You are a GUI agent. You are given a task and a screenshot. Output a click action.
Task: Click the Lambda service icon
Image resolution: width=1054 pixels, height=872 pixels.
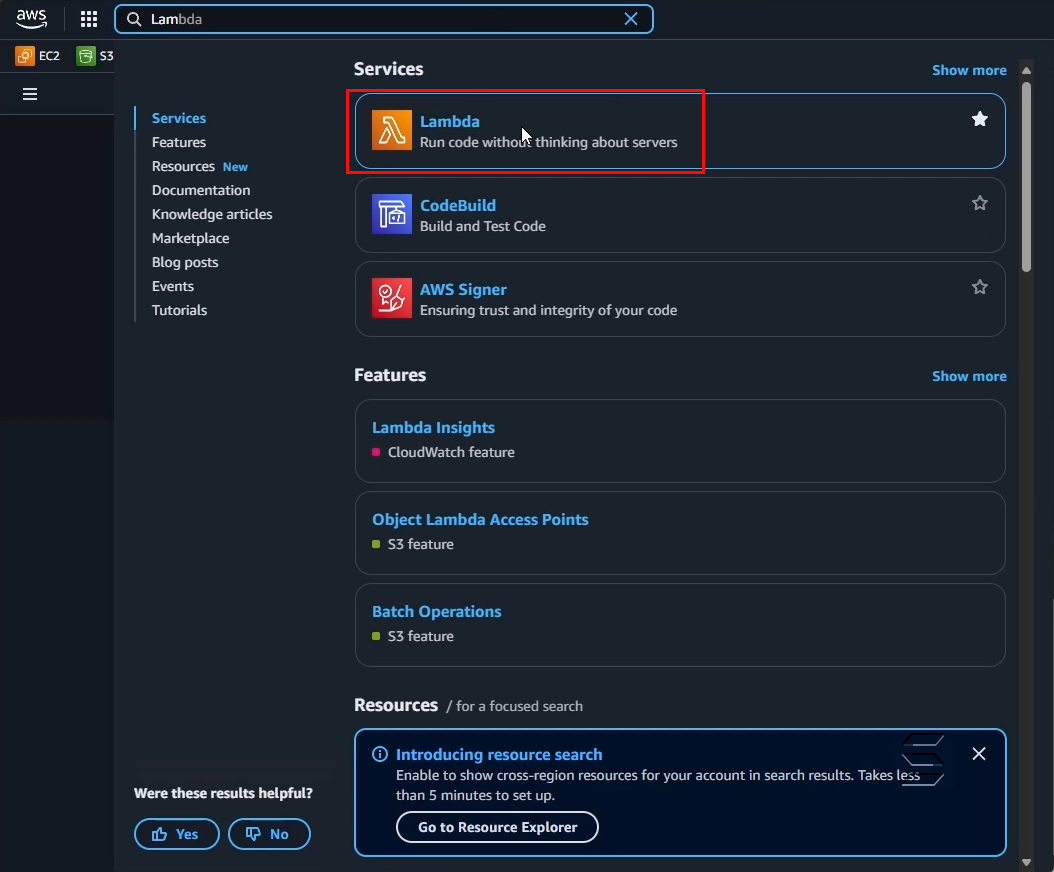[x=392, y=130]
